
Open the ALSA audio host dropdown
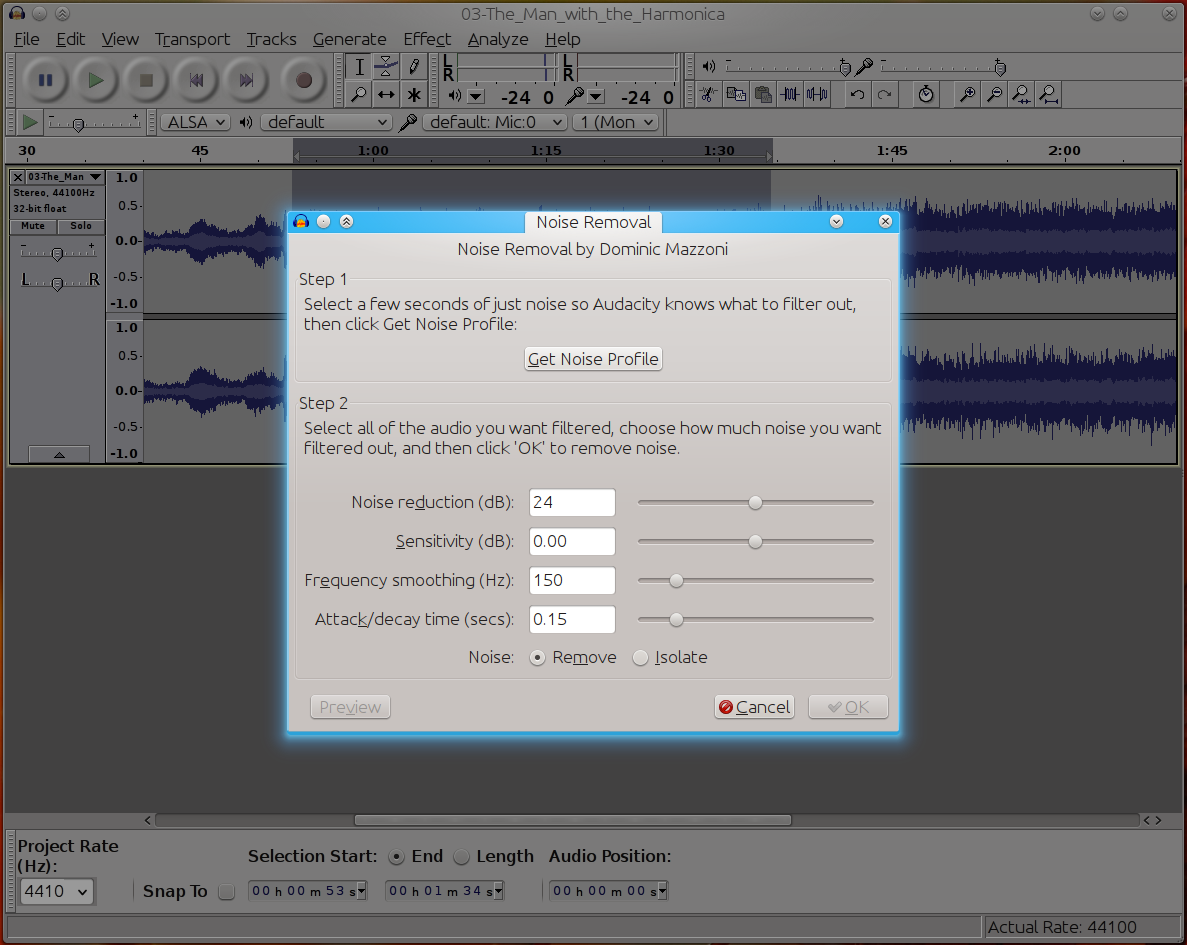195,122
